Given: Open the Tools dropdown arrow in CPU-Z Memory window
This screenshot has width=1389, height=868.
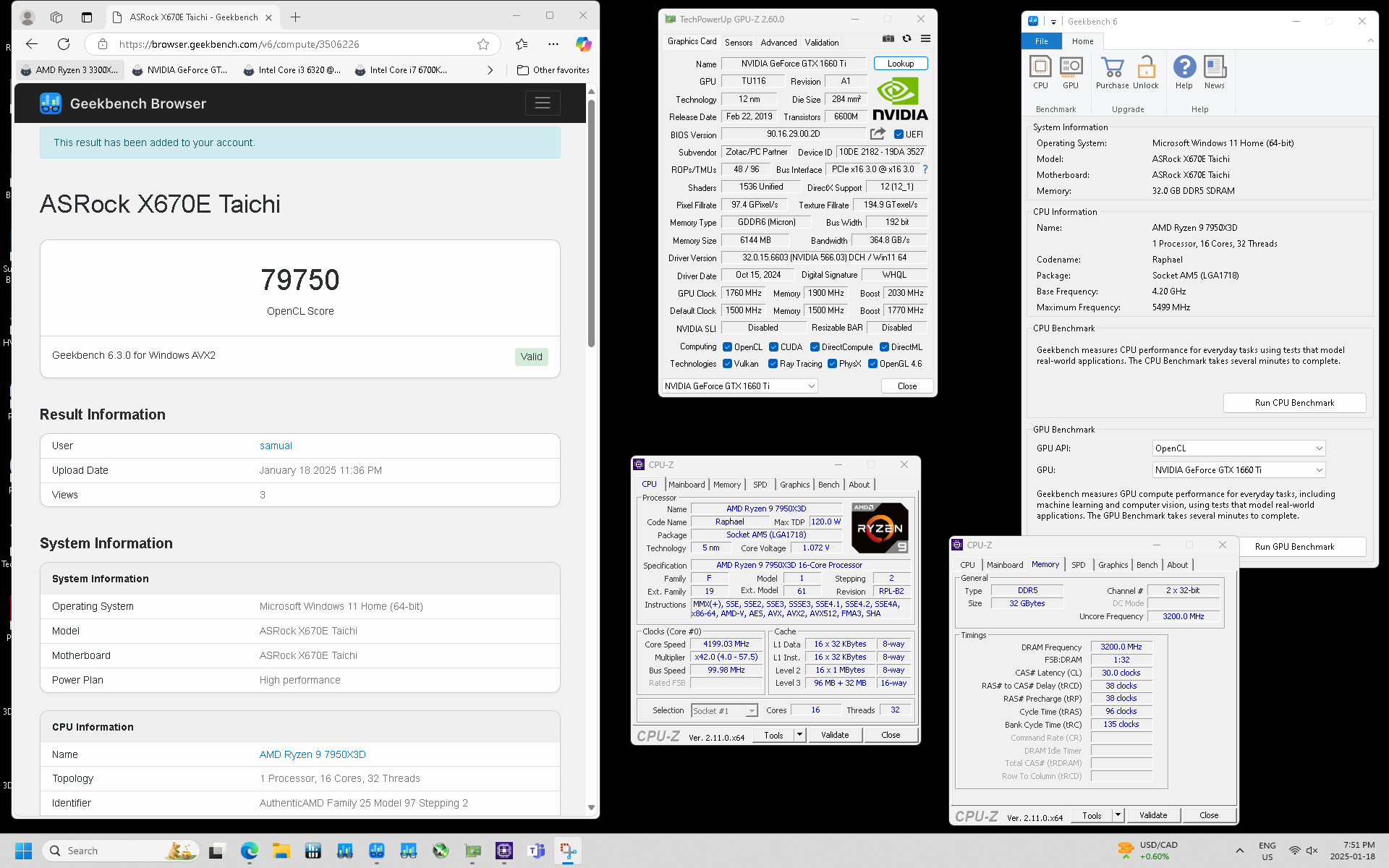Looking at the screenshot, I should [x=1118, y=815].
